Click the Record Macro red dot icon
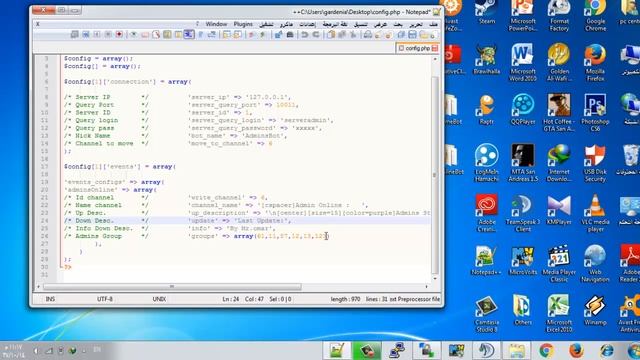Viewport: 640px width, 360px height. [119, 35]
